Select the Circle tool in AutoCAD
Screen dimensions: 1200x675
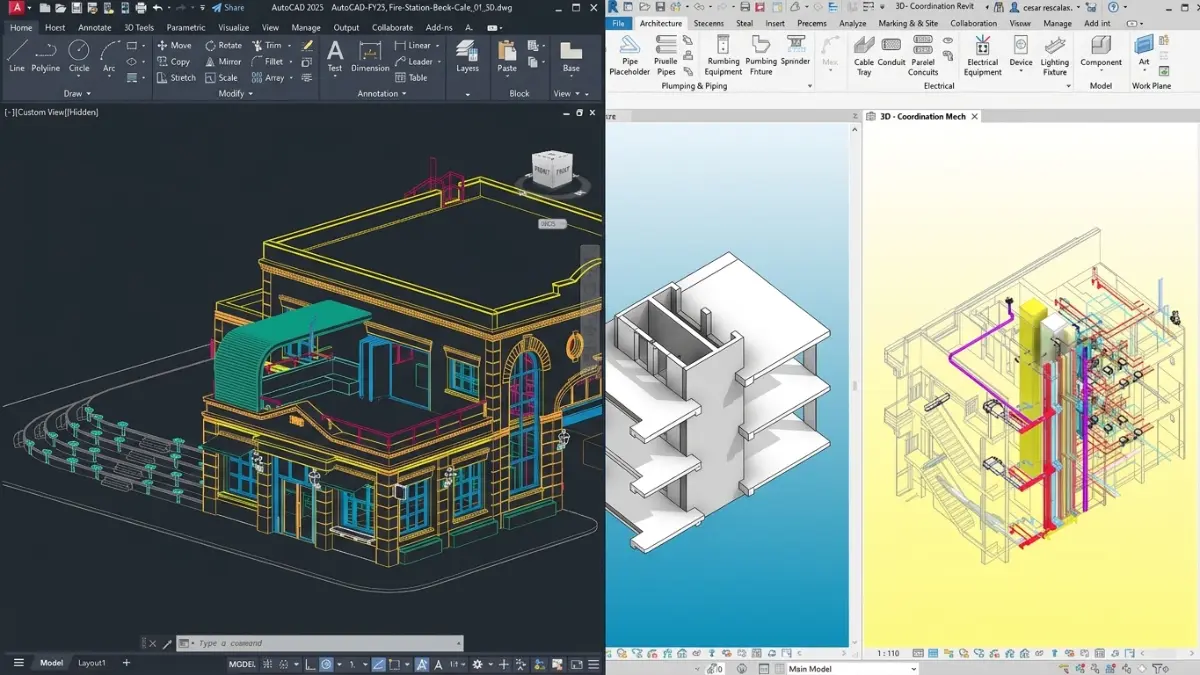[x=79, y=56]
